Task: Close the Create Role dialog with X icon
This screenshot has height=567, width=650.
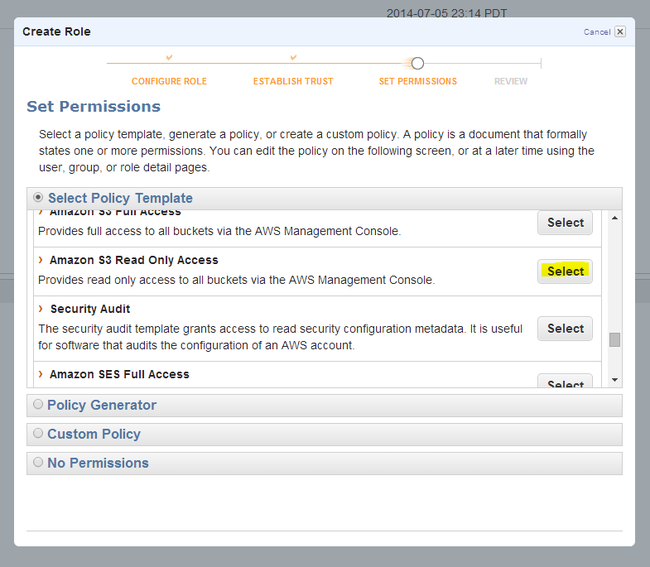Action: [x=620, y=32]
